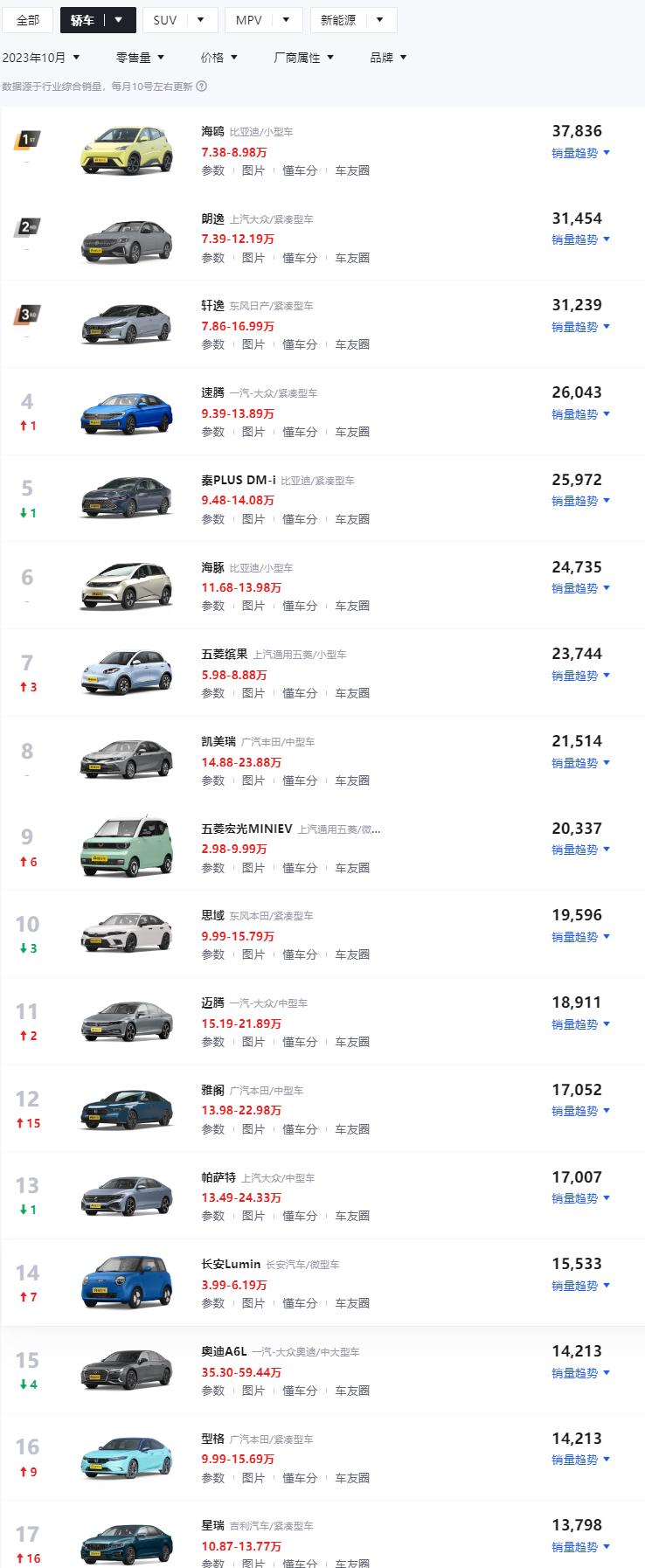
Task: Expand the 轿车 category dropdown arrow
Action: coord(119,20)
